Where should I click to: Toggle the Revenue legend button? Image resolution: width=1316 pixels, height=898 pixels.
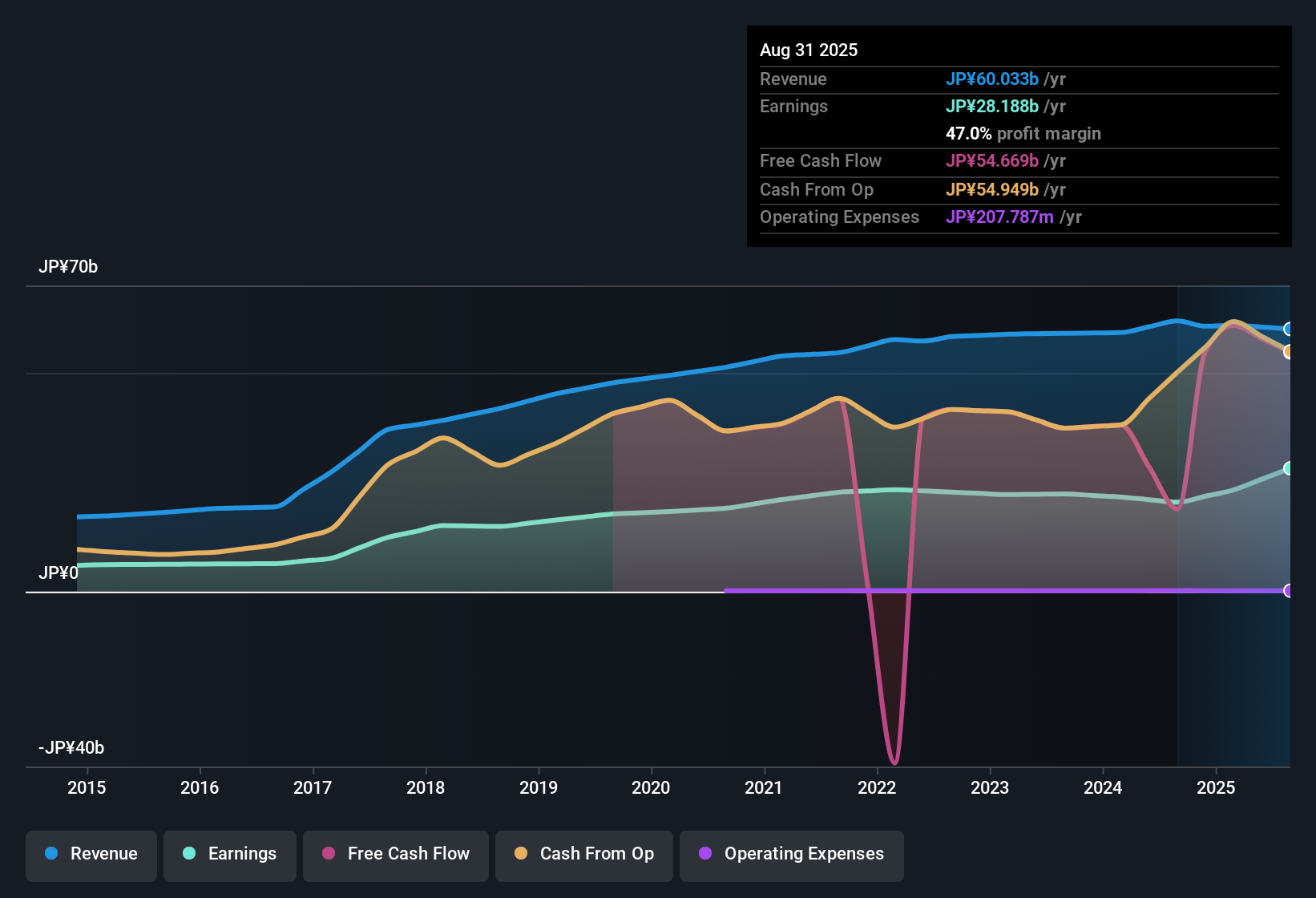[x=91, y=855]
